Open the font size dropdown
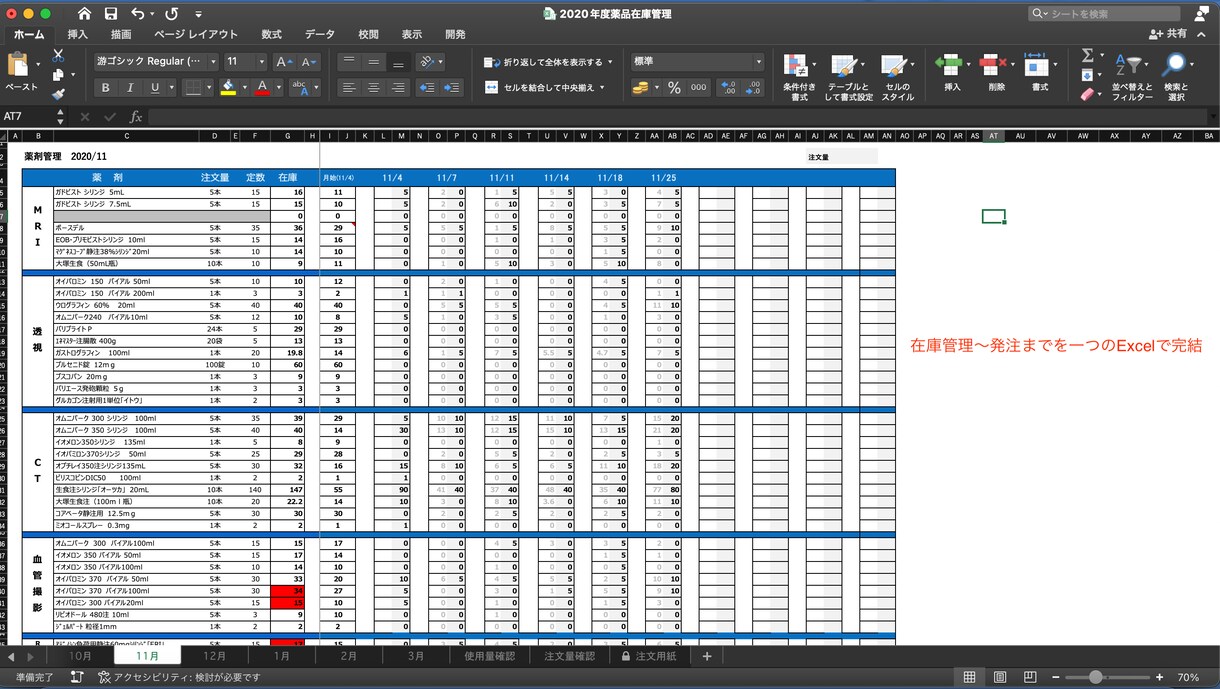This screenshot has width=1220, height=689. (x=260, y=61)
